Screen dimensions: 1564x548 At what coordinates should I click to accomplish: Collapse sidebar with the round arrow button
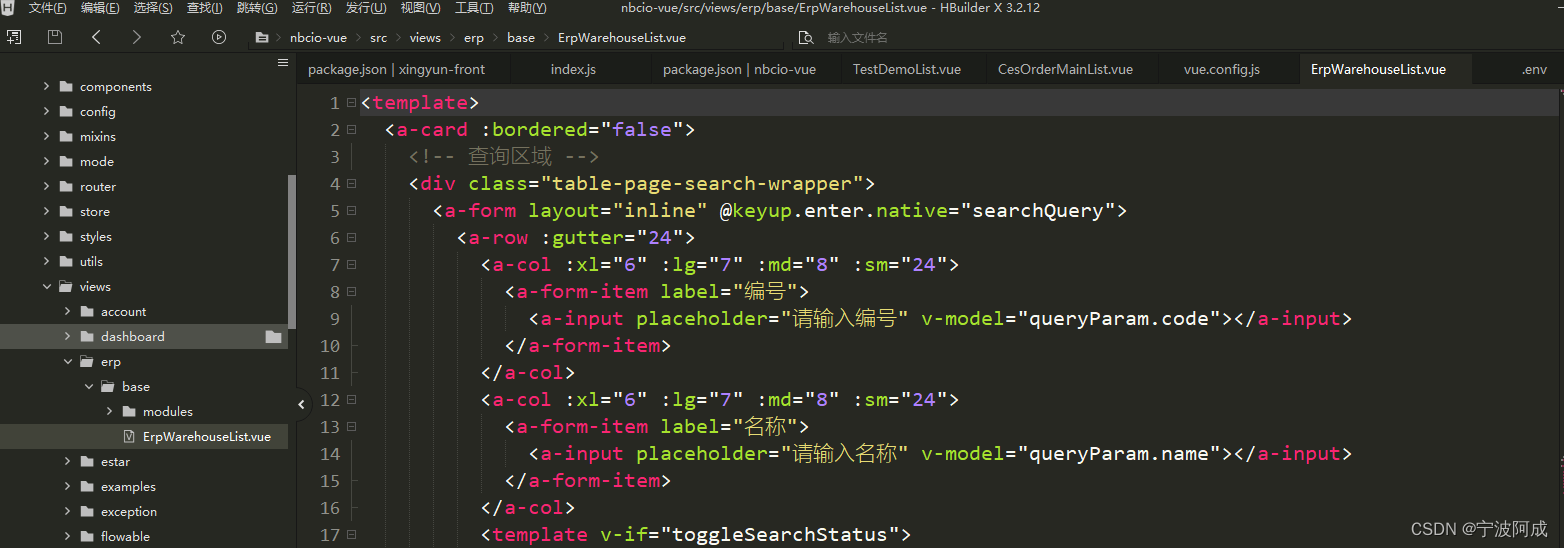[302, 404]
